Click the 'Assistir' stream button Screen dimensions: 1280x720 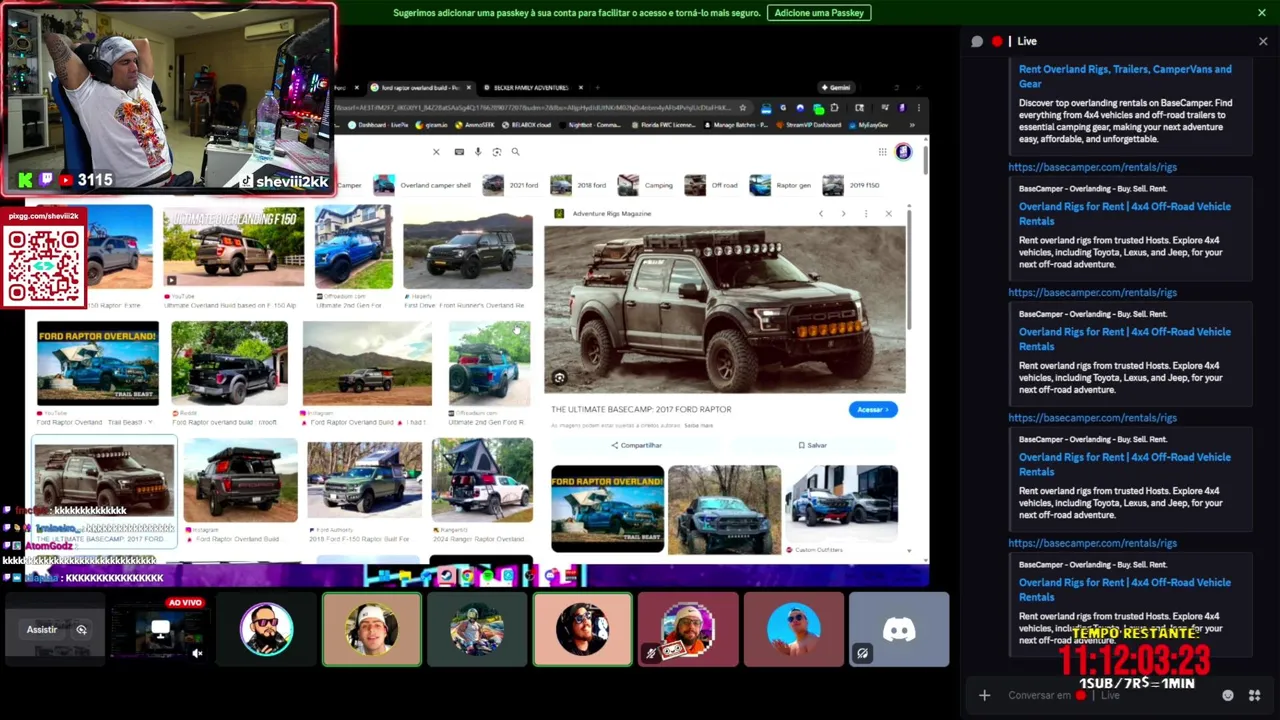point(42,630)
